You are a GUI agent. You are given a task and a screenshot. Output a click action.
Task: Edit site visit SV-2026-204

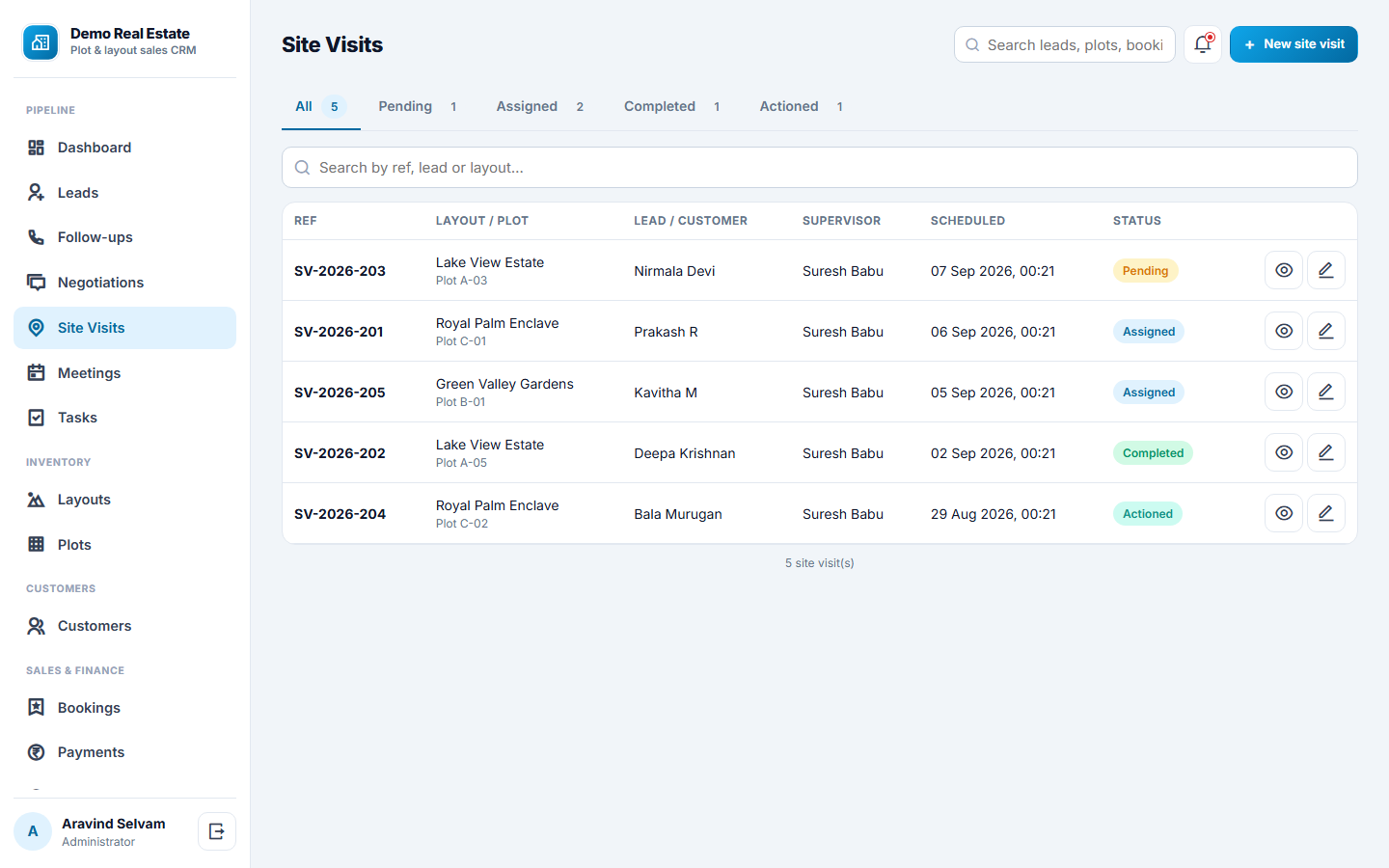pyautogui.click(x=1326, y=513)
